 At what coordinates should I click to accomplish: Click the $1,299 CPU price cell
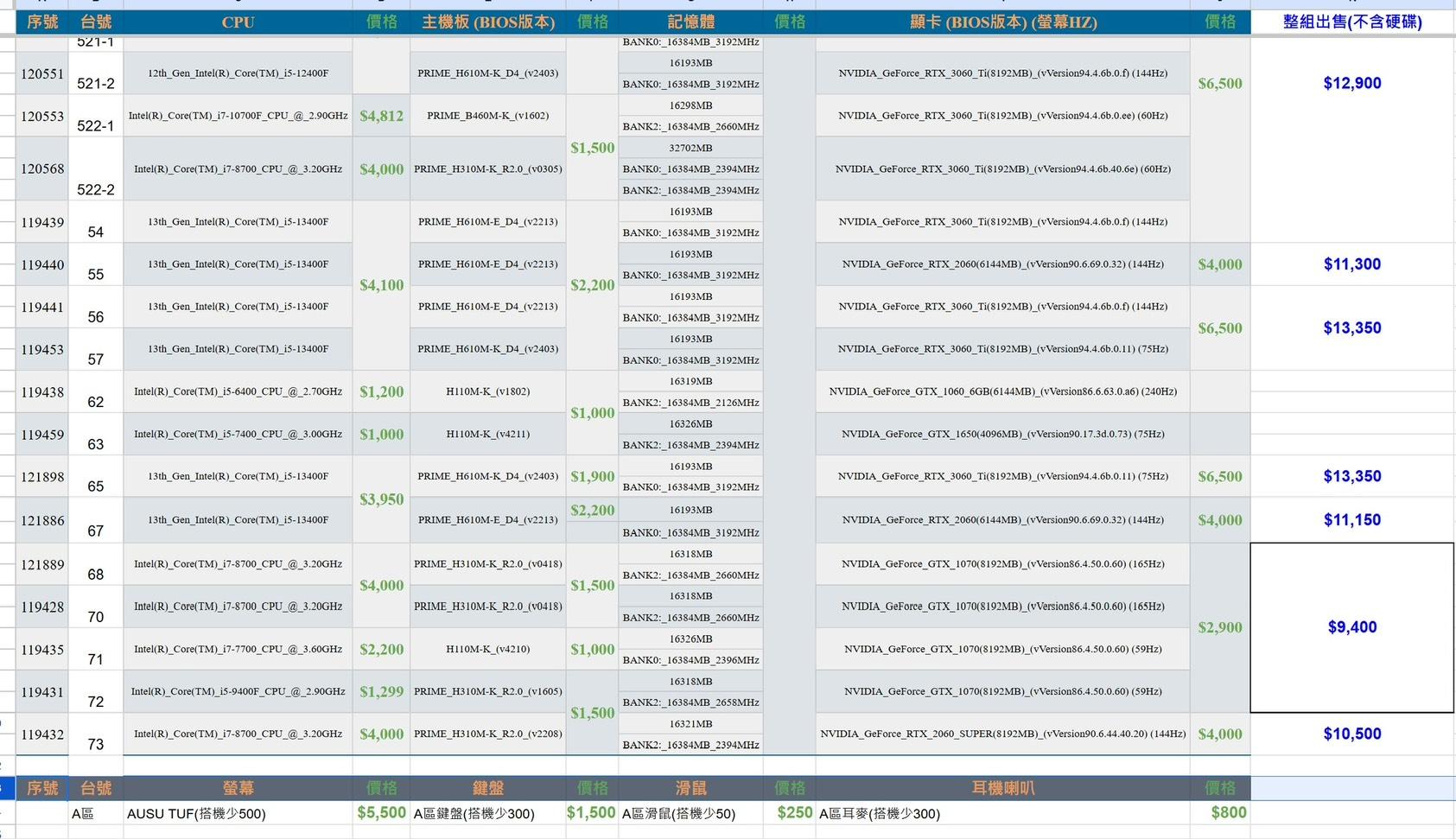click(x=381, y=691)
